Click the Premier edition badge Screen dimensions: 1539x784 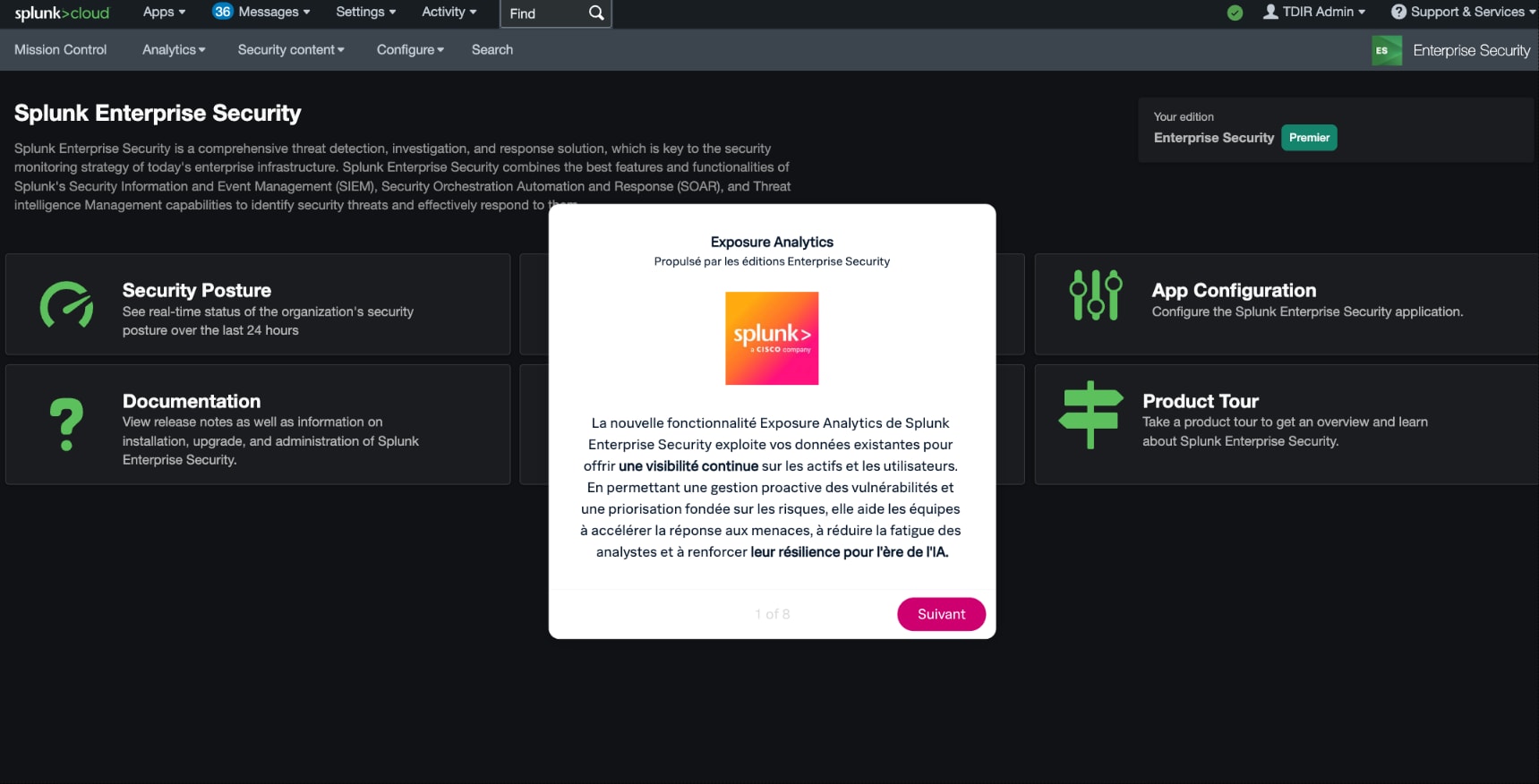[1309, 138]
